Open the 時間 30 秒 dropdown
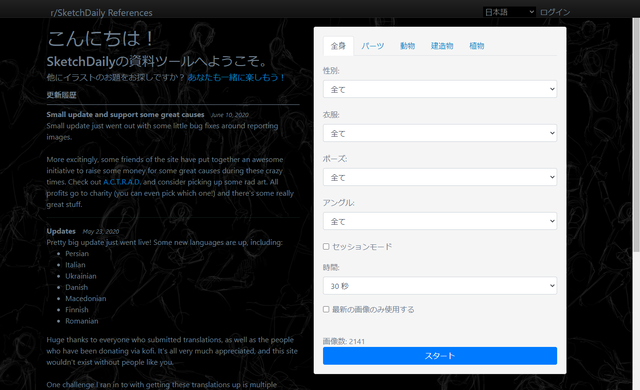 click(440, 286)
